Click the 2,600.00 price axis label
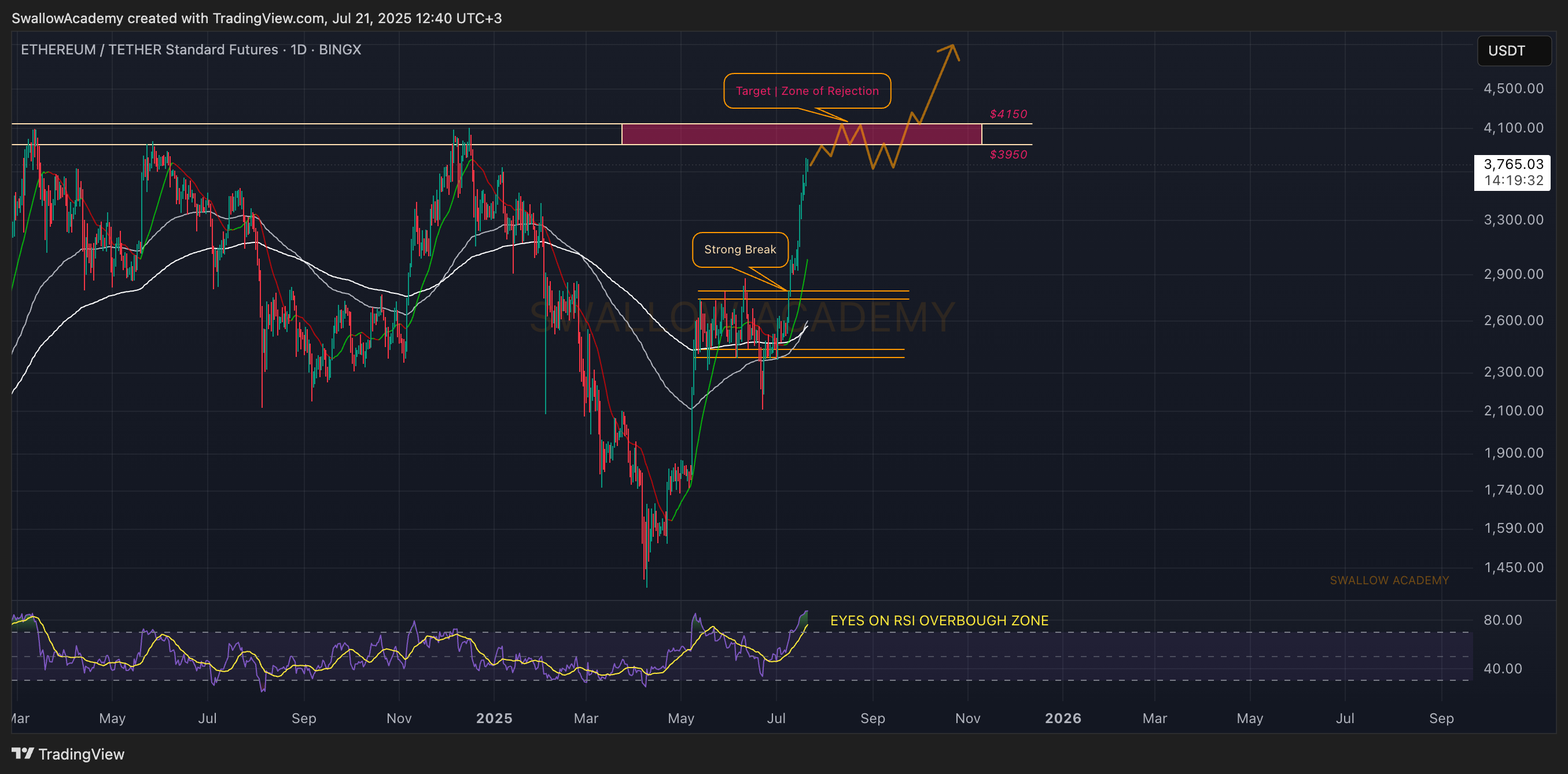The image size is (1568, 774). 1513,320
